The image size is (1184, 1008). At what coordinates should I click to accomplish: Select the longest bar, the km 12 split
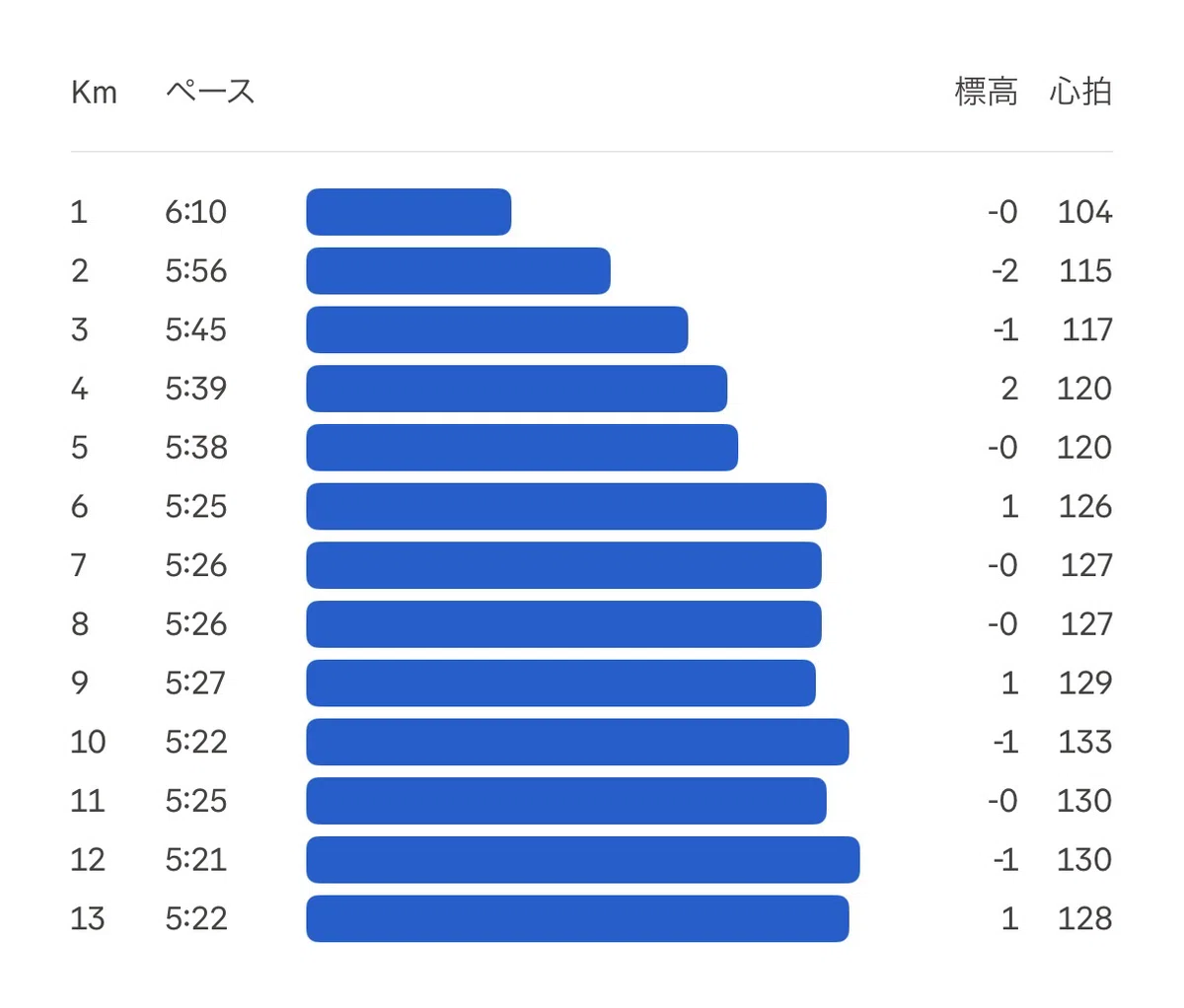tap(582, 859)
